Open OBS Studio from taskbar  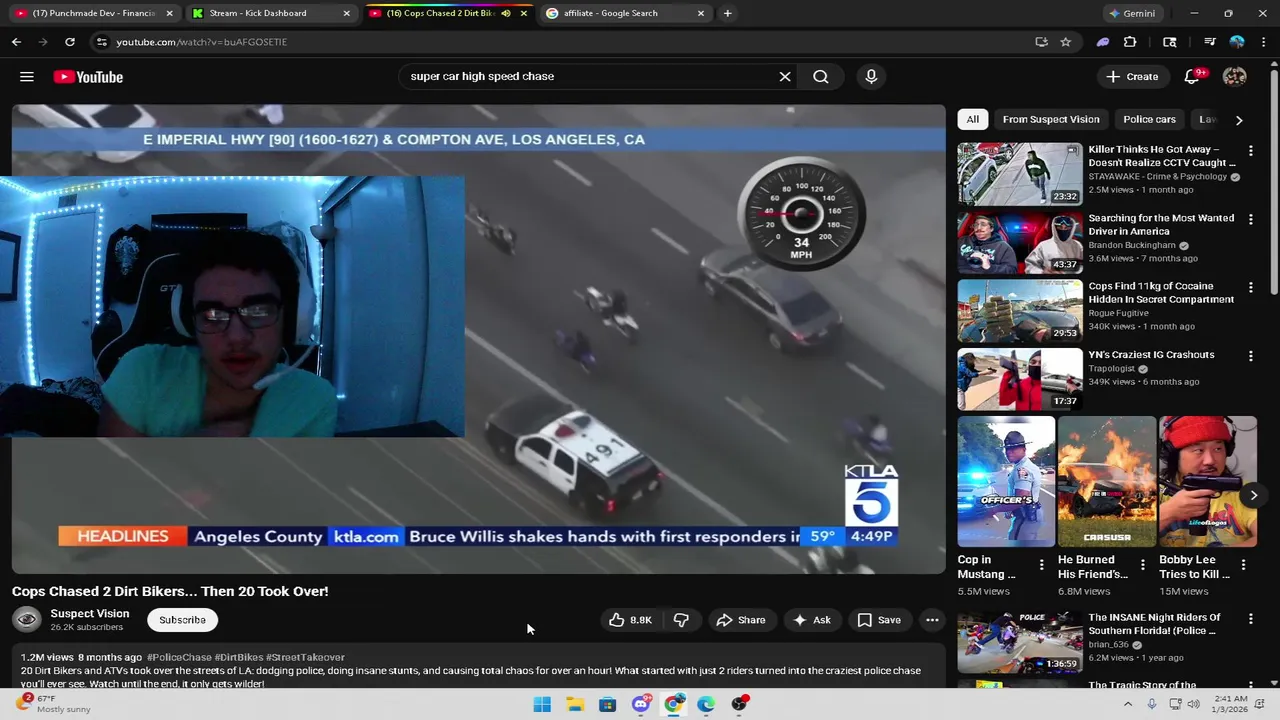pyautogui.click(x=739, y=704)
